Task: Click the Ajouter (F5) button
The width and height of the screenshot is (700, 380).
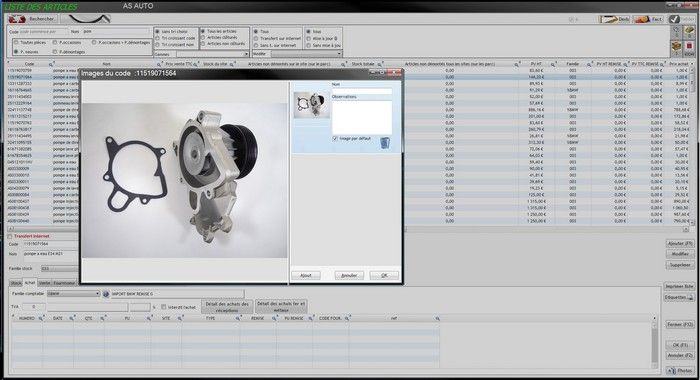Action: point(680,244)
